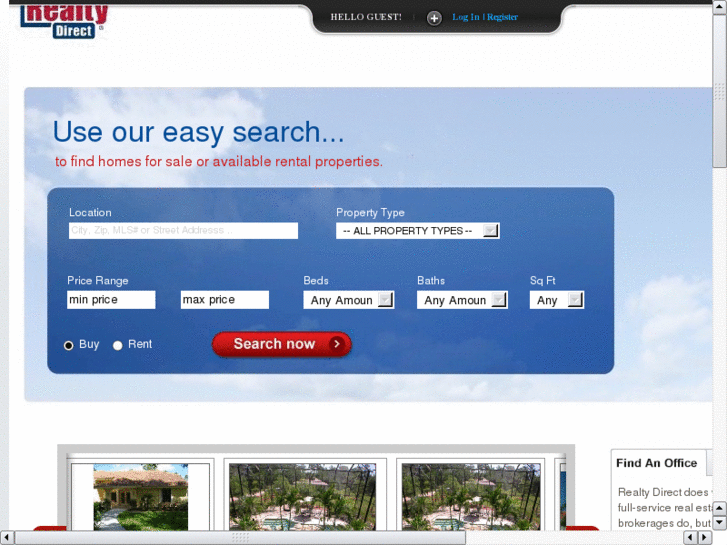Image resolution: width=727 pixels, height=545 pixels.
Task: Focus the Location search field
Action: tap(183, 231)
